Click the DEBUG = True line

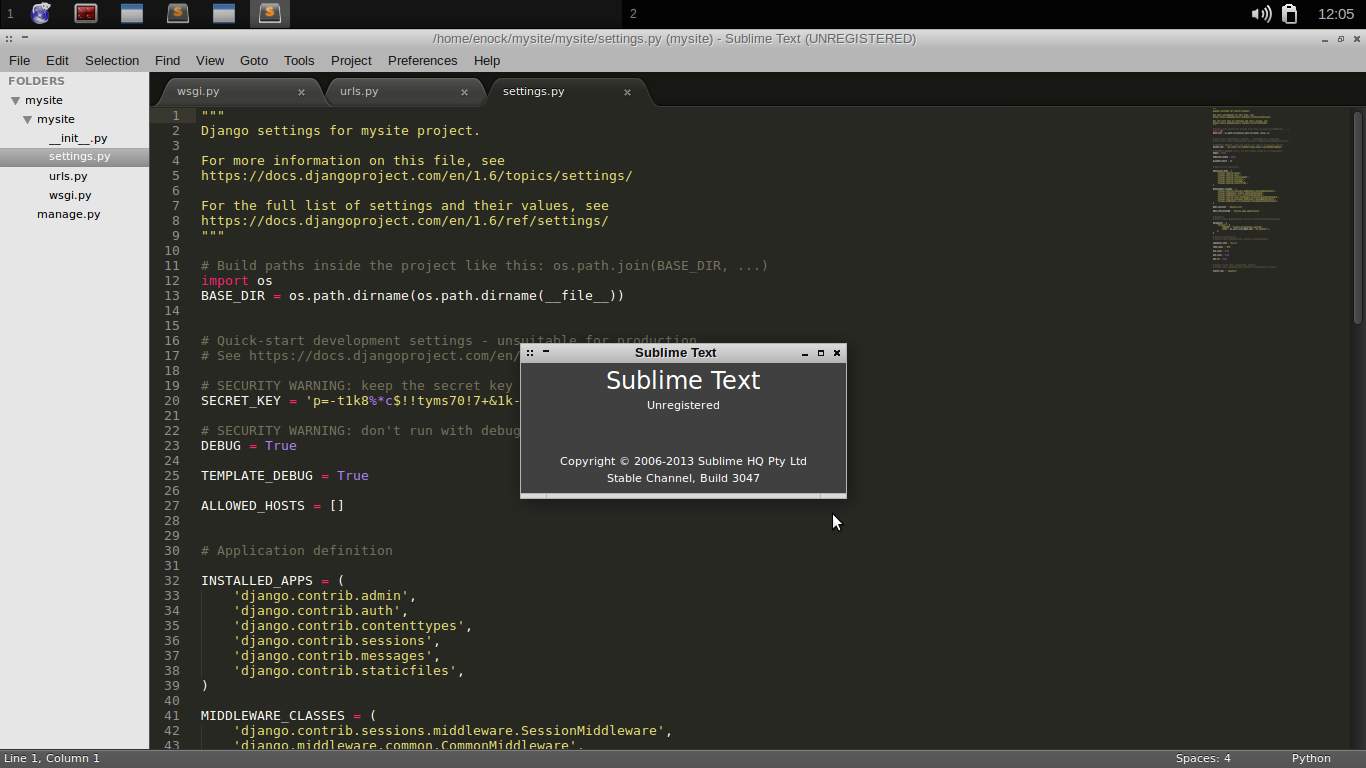(248, 446)
